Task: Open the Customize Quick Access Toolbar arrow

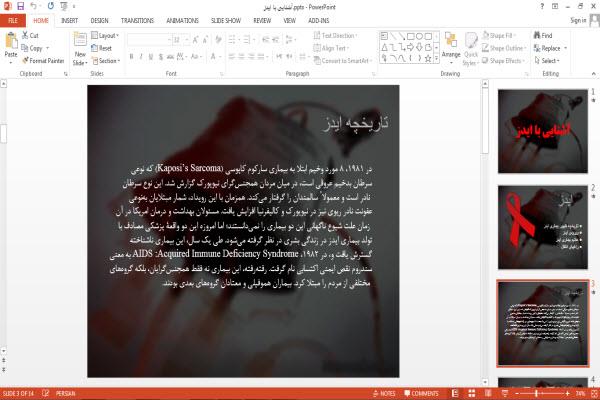Action: [74, 7]
